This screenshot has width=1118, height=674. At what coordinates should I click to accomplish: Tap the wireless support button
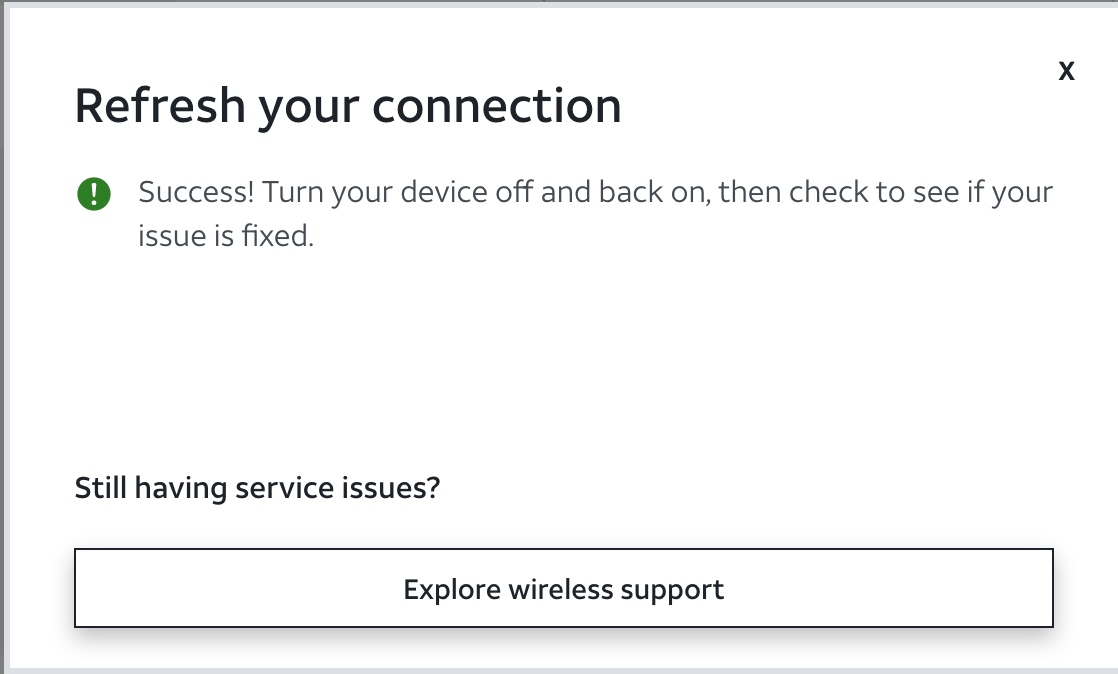tap(563, 588)
